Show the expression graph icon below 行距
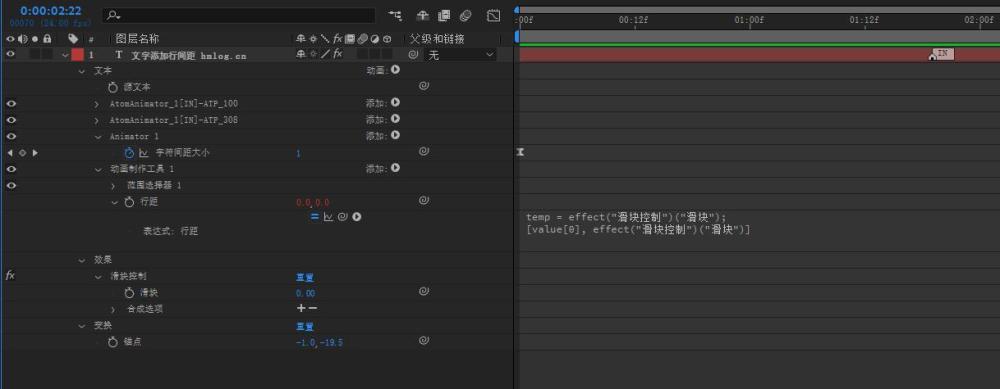The height and width of the screenshot is (389, 1000). click(328, 217)
